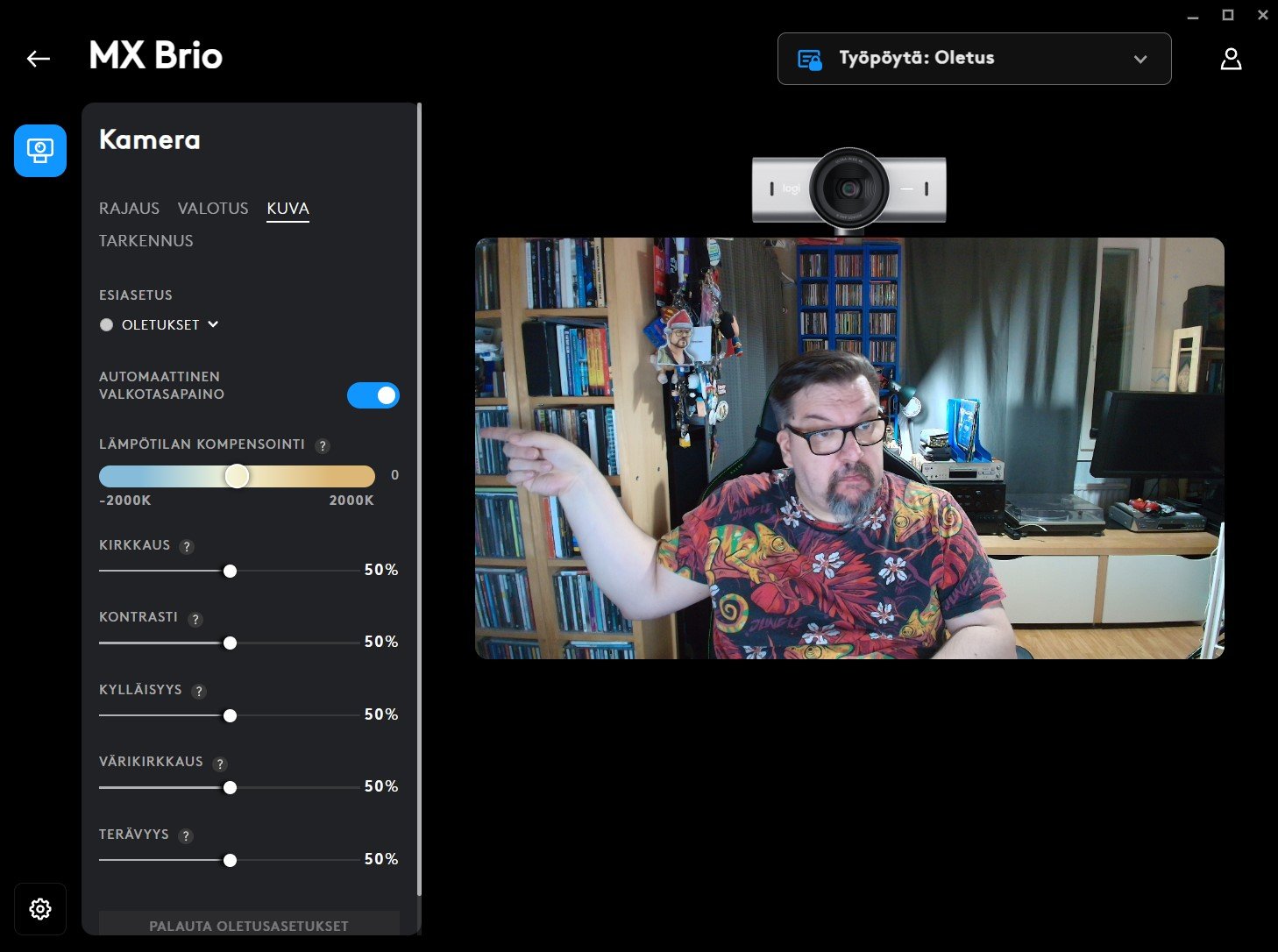The width and height of the screenshot is (1278, 952).
Task: Maximize the window
Action: point(1228,15)
